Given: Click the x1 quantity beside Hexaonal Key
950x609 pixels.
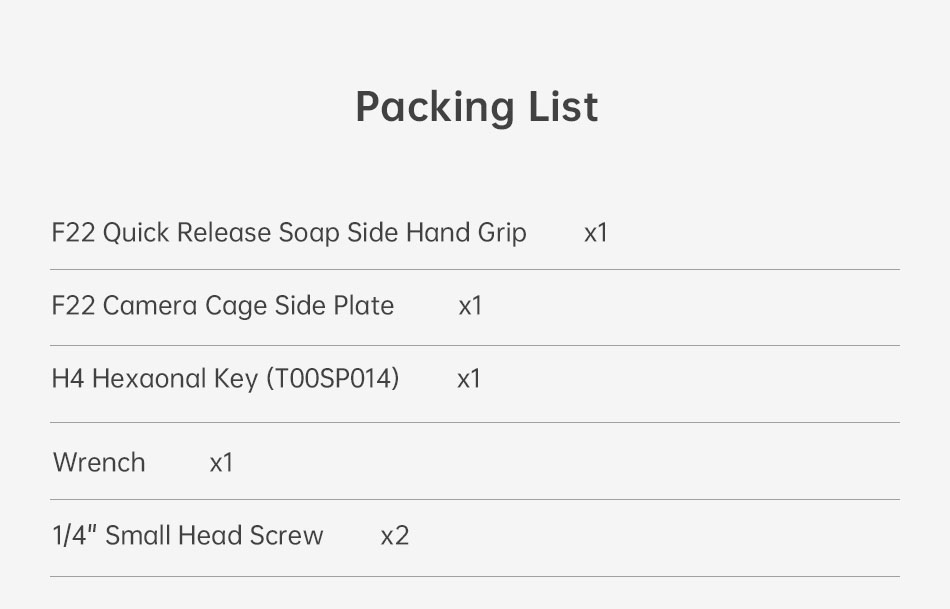Looking at the screenshot, I should [x=469, y=379].
